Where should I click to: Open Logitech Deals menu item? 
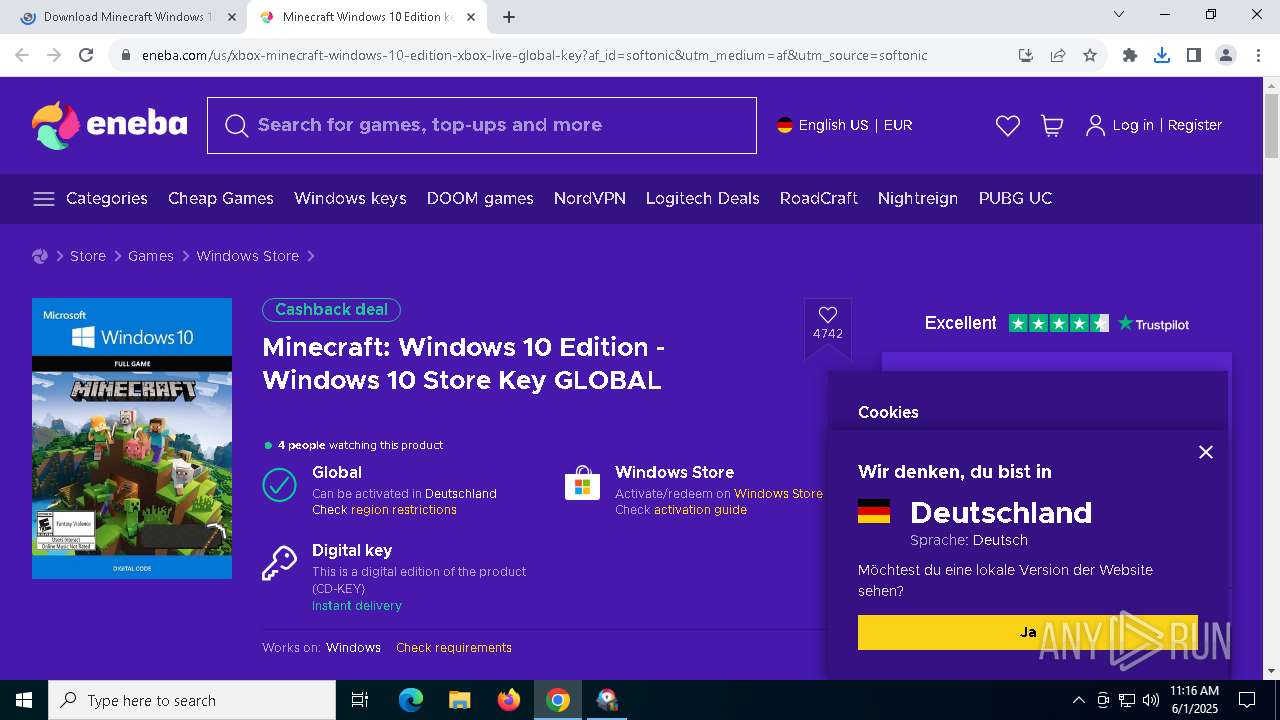(x=703, y=198)
